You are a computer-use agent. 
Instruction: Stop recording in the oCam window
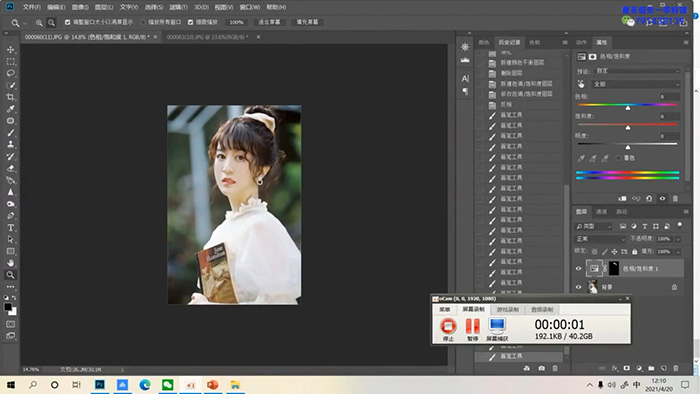(448, 329)
